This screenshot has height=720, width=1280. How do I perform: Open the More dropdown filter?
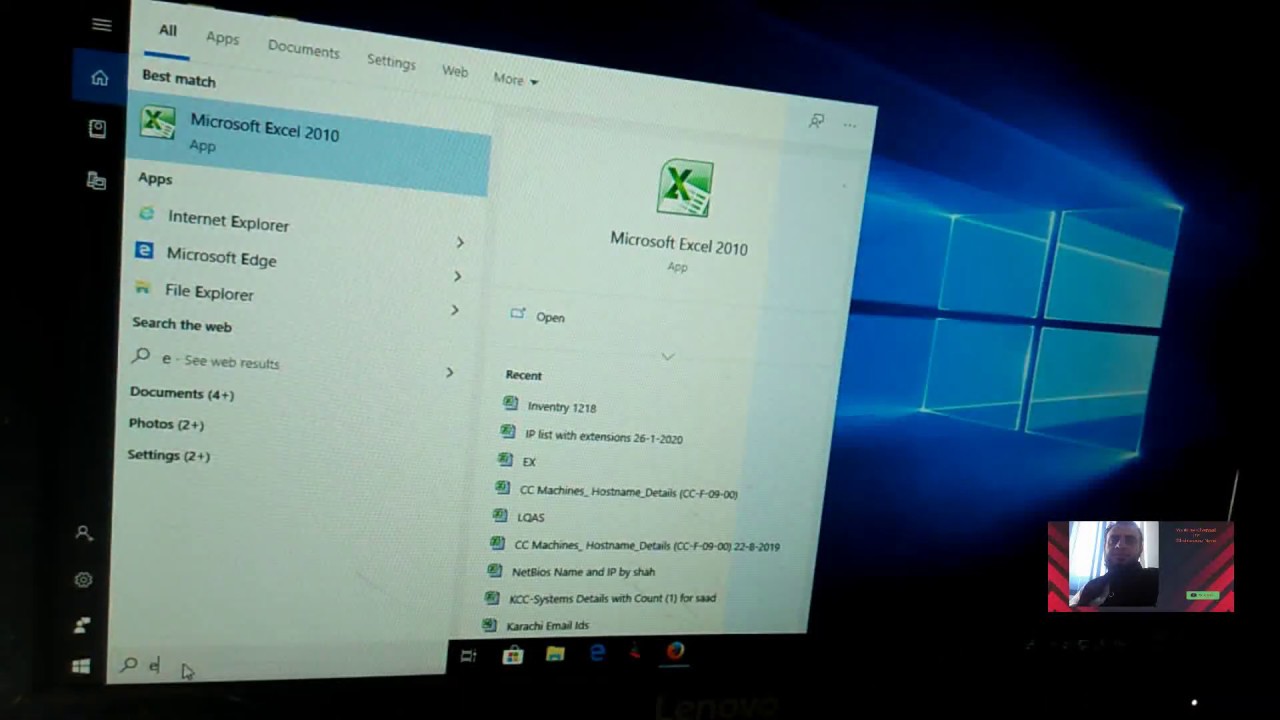(516, 79)
